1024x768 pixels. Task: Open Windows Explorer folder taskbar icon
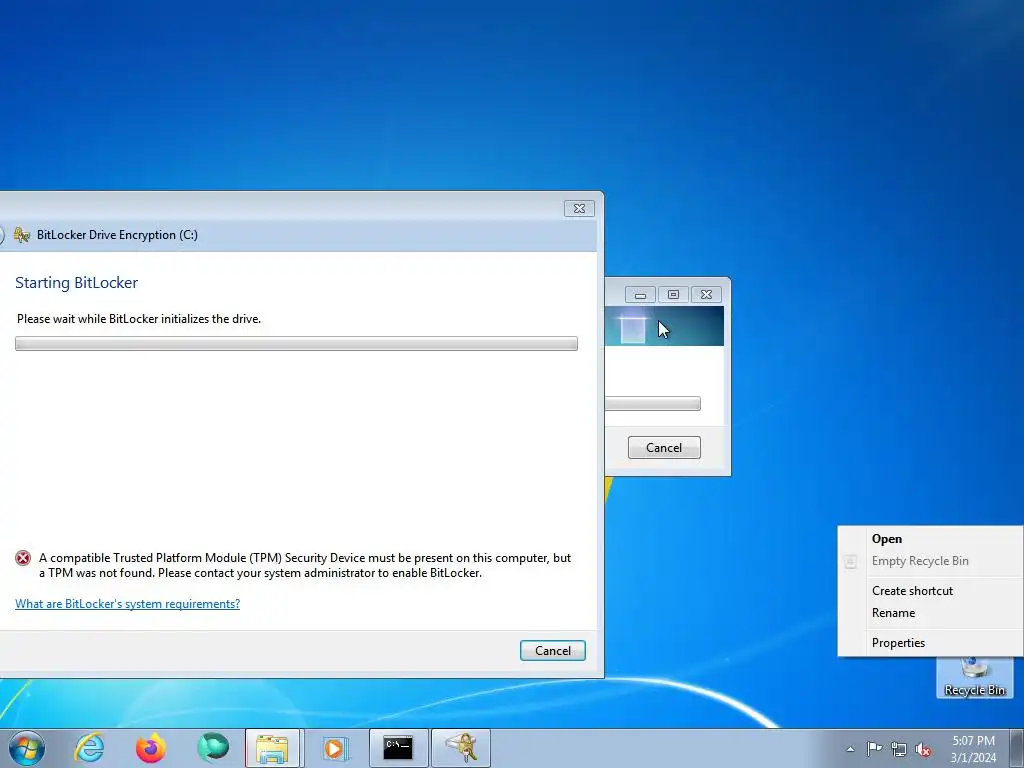tap(272, 748)
